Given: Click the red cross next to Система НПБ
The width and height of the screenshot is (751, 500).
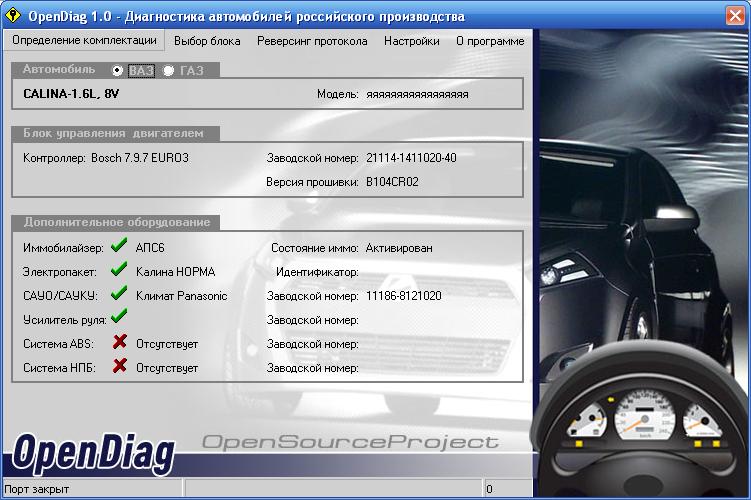Looking at the screenshot, I should (x=120, y=366).
